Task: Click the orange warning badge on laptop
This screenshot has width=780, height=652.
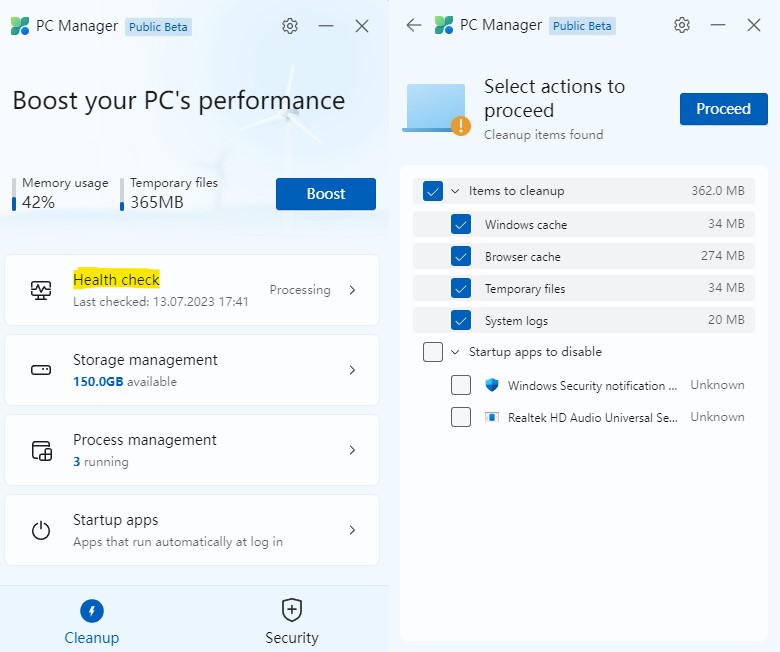Action: click(x=461, y=125)
